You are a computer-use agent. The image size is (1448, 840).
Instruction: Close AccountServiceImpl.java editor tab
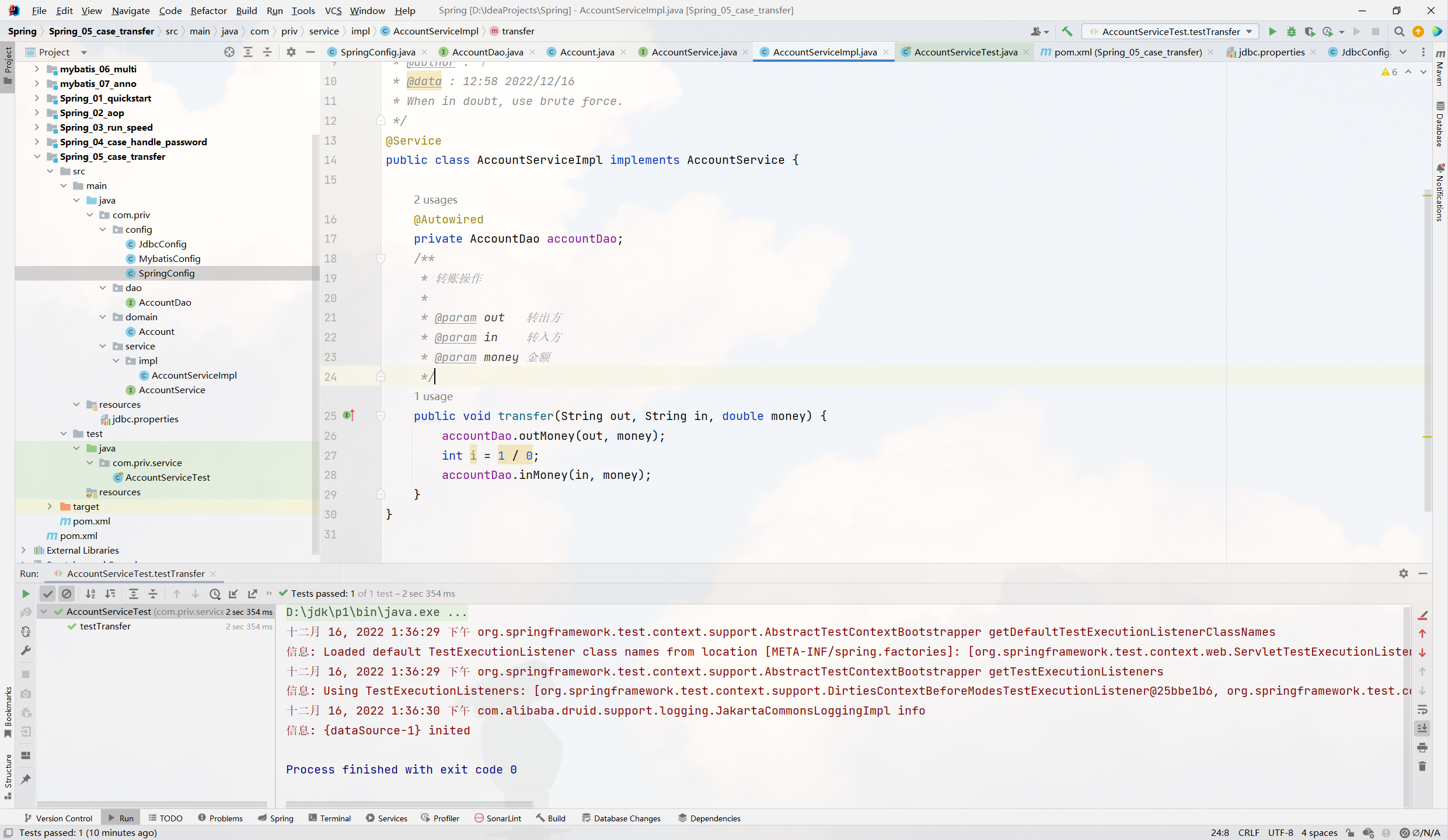(x=886, y=52)
